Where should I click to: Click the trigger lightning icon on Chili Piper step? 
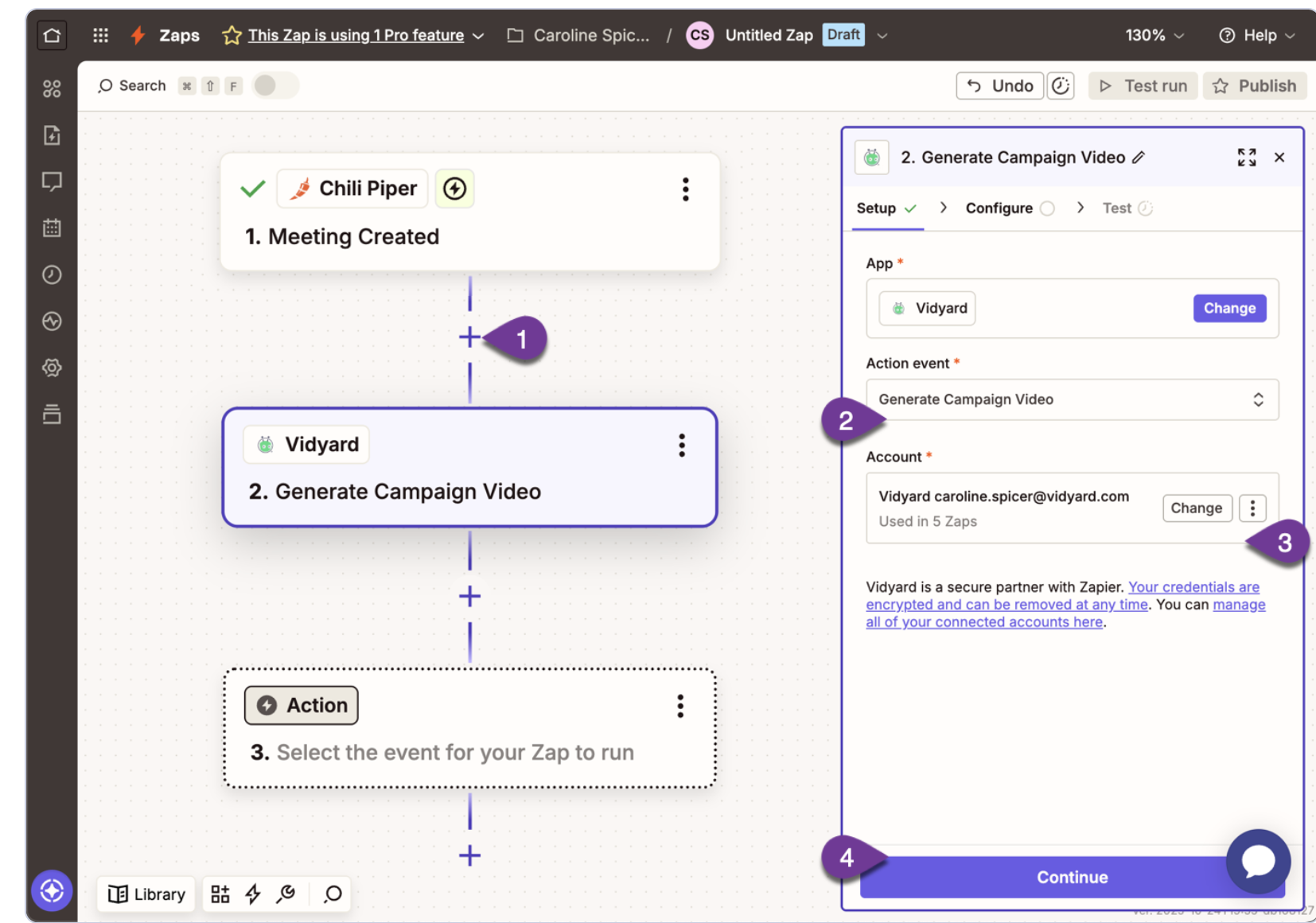point(454,189)
